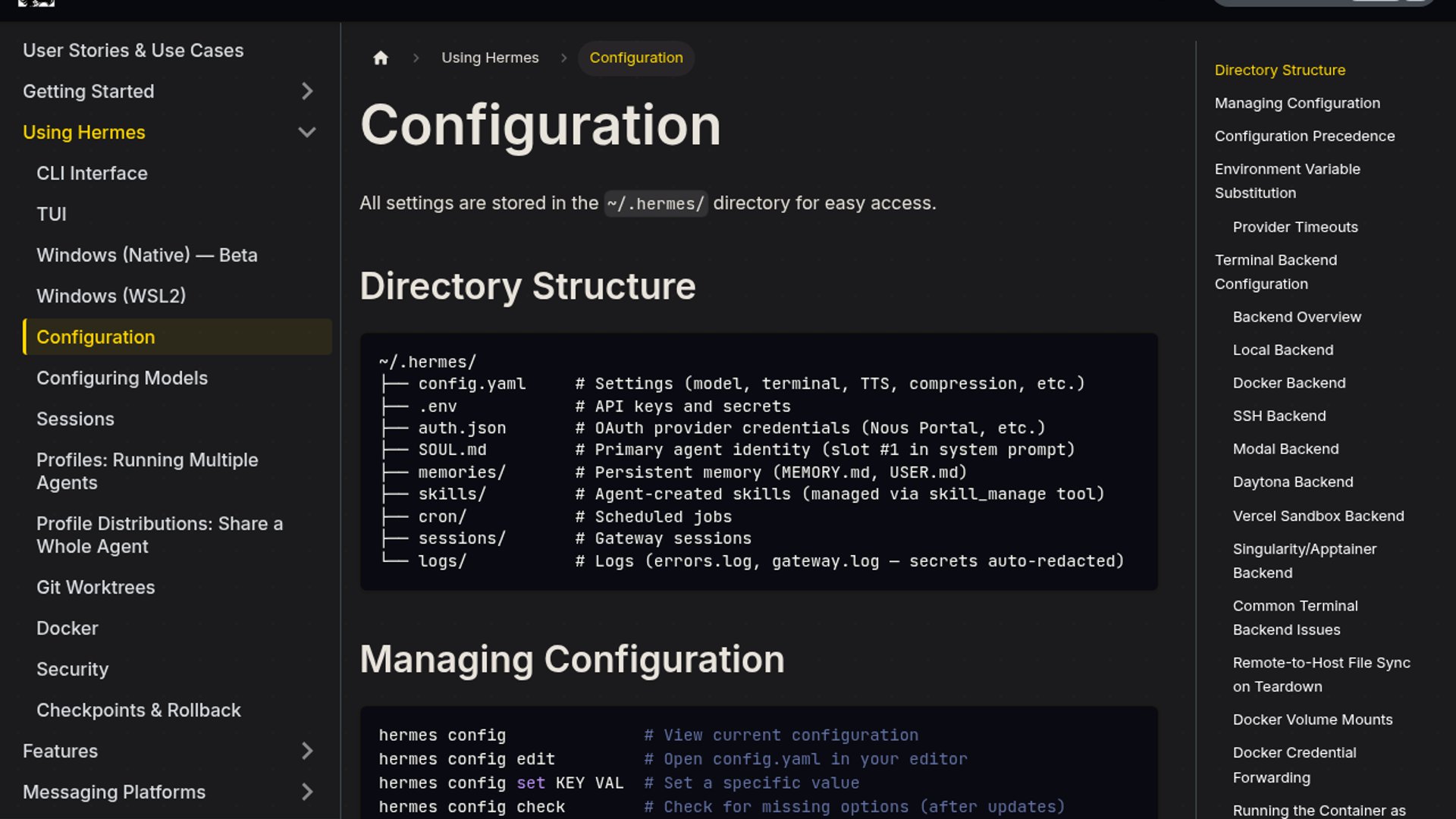Jump to Docker Credential Forwarding section
Image resolution: width=1456 pixels, height=819 pixels.
pyautogui.click(x=1294, y=764)
